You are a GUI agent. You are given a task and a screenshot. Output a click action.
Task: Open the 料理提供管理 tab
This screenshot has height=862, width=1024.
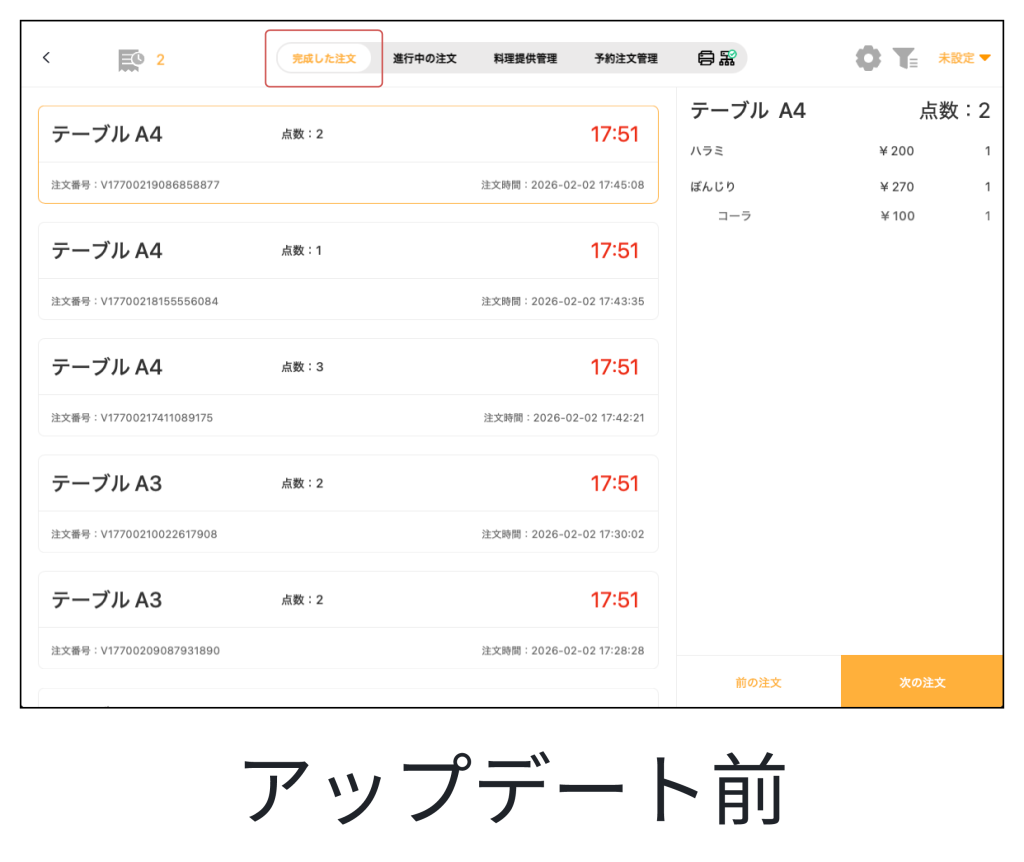click(x=525, y=58)
